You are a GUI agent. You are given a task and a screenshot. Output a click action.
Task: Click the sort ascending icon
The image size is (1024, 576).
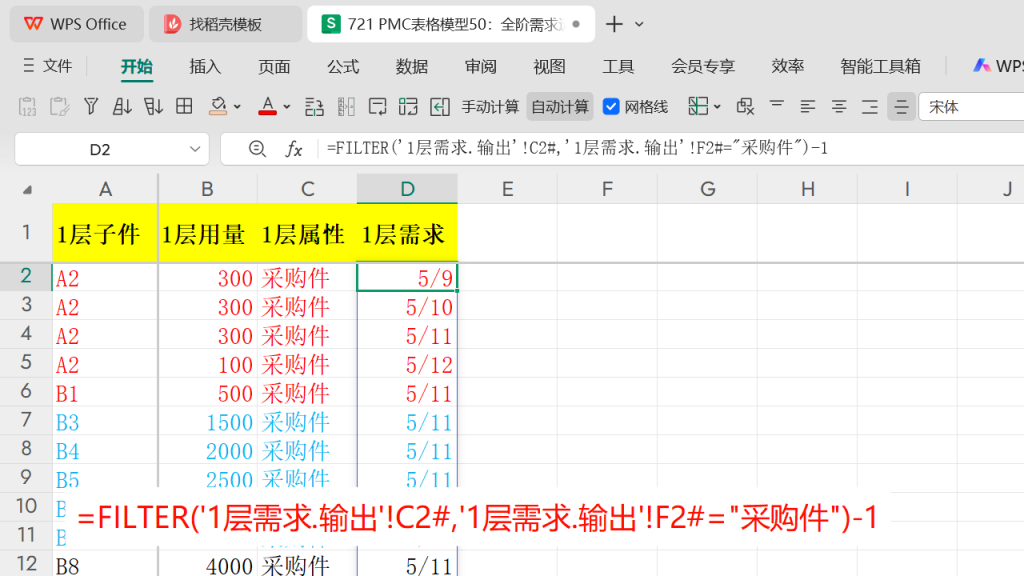click(122, 106)
